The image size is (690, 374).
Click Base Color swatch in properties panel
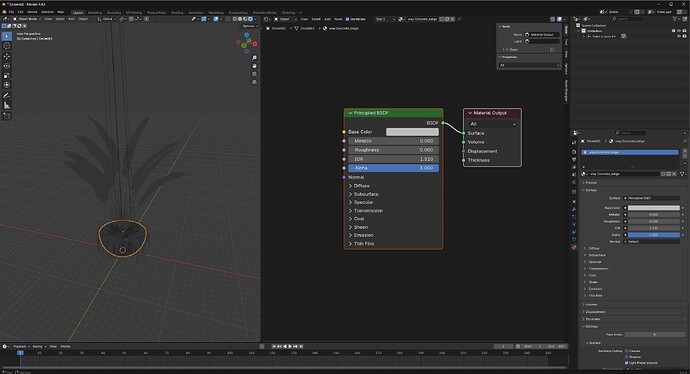point(653,208)
